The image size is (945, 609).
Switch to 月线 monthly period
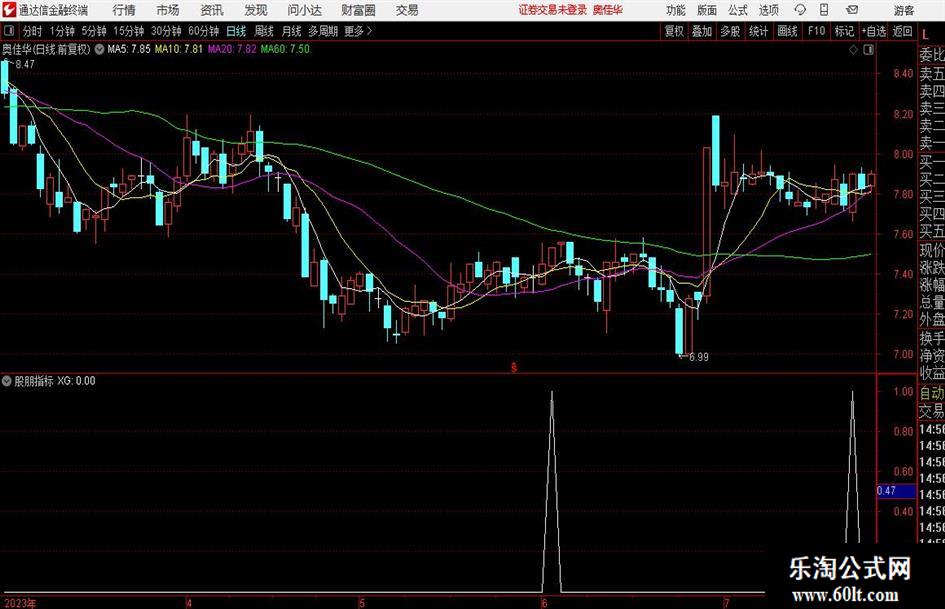coord(291,31)
